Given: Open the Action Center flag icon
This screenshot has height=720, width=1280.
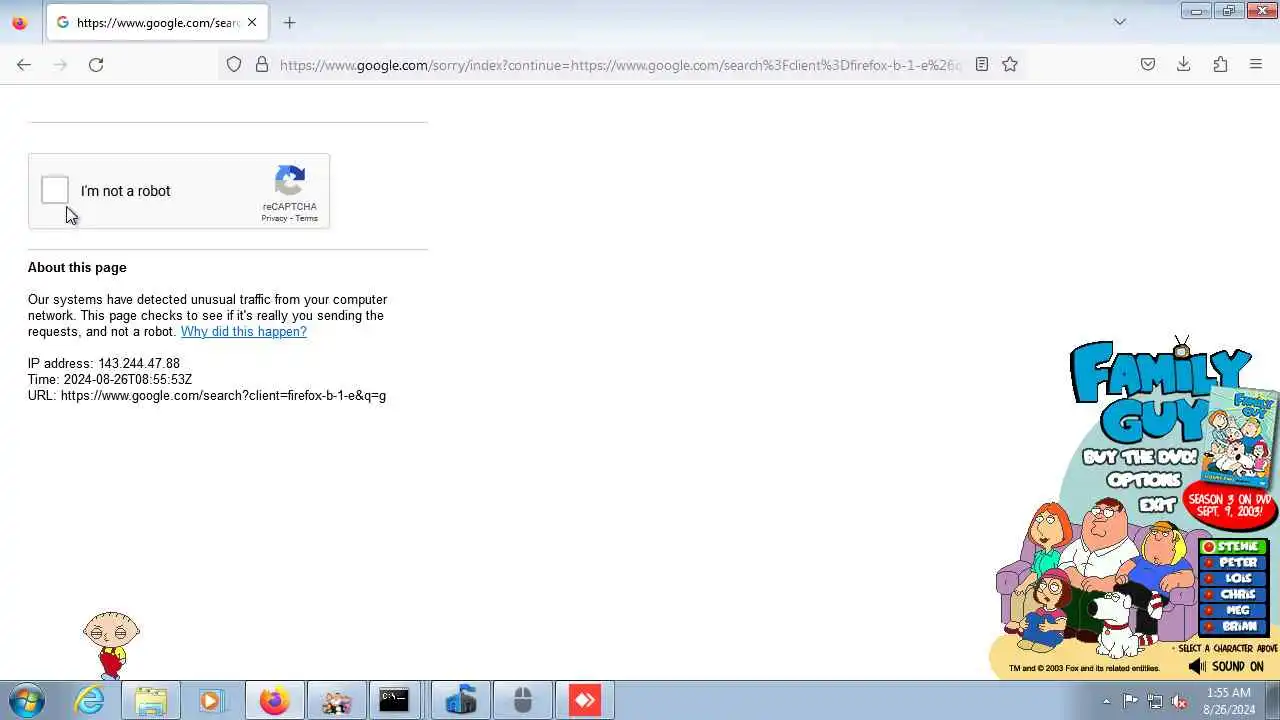Looking at the screenshot, I should click(1130, 701).
